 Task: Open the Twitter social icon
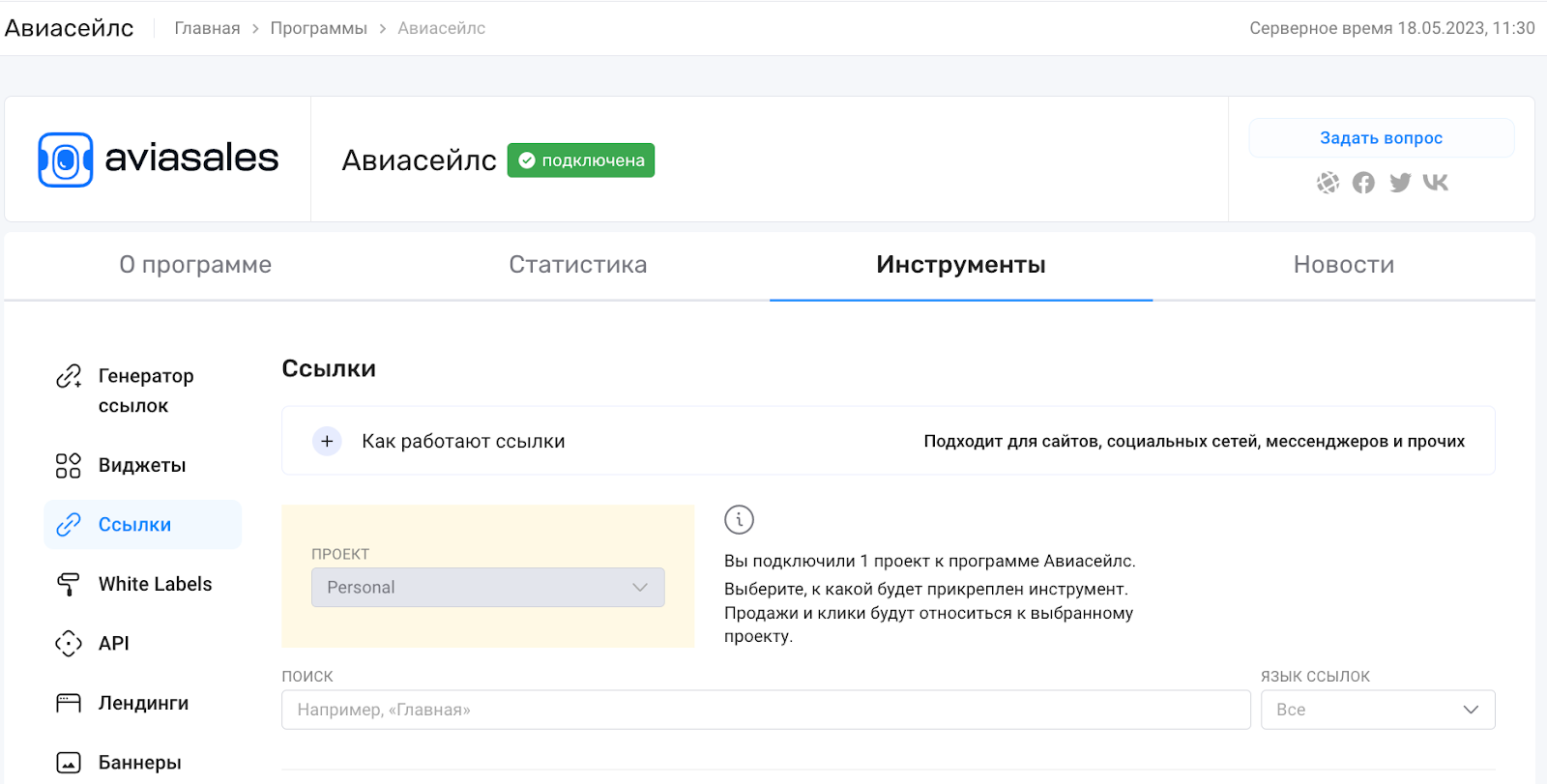(1400, 183)
